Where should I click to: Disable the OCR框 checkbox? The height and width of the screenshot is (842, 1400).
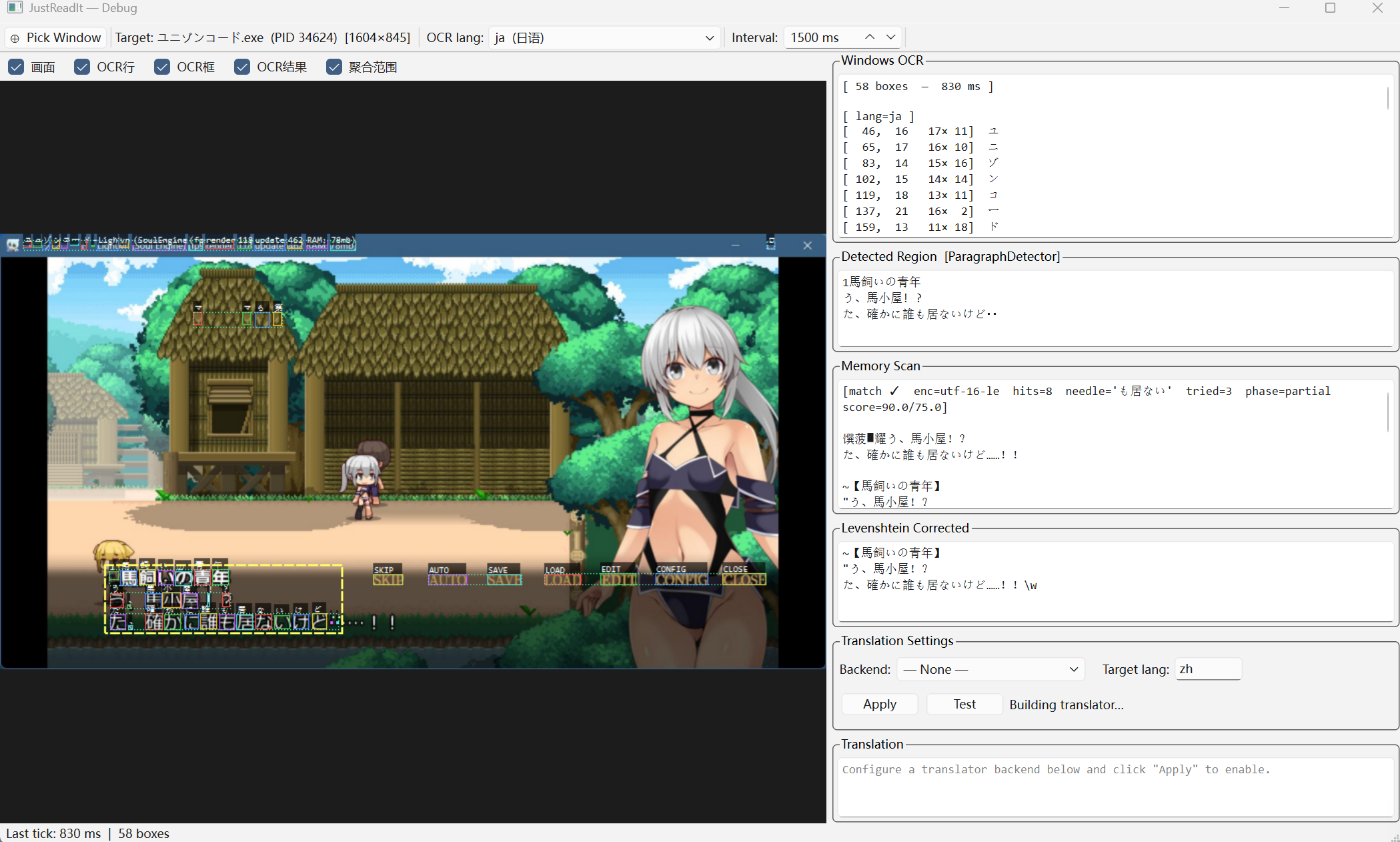[162, 67]
